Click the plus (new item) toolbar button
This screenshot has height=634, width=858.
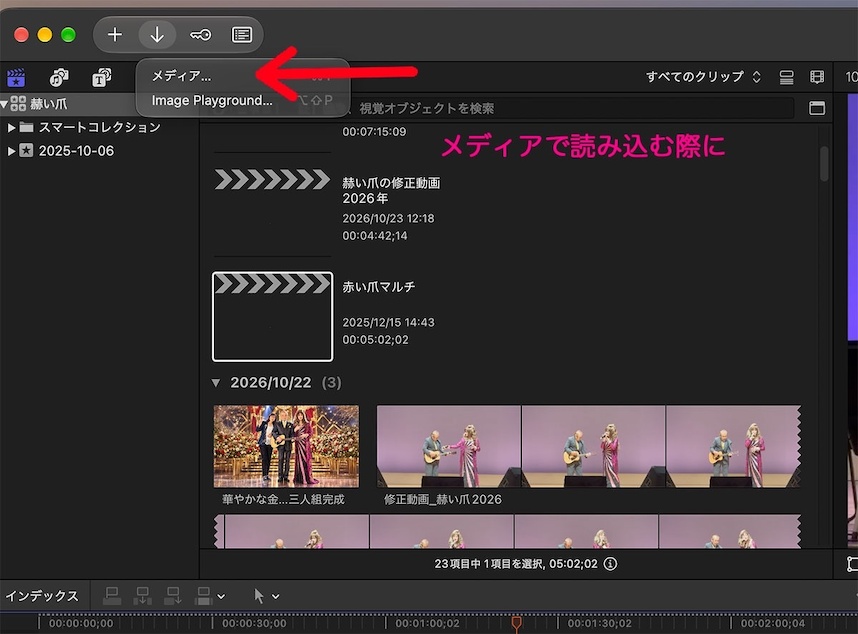pyautogui.click(x=114, y=35)
